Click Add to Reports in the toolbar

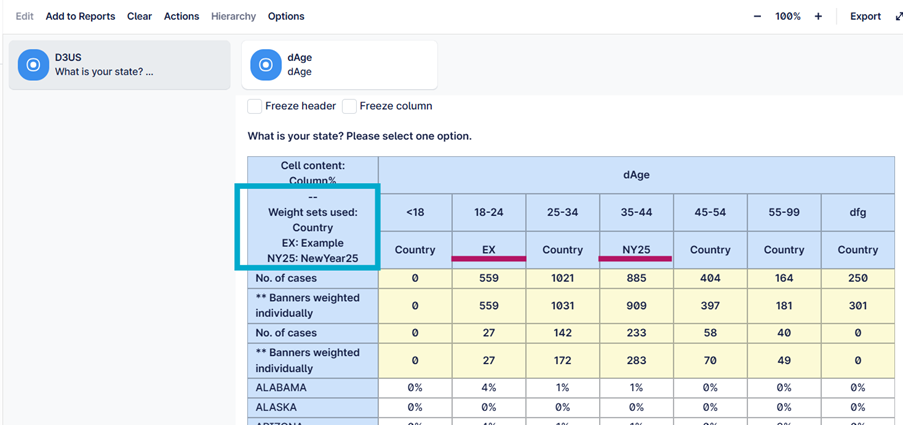click(x=81, y=16)
